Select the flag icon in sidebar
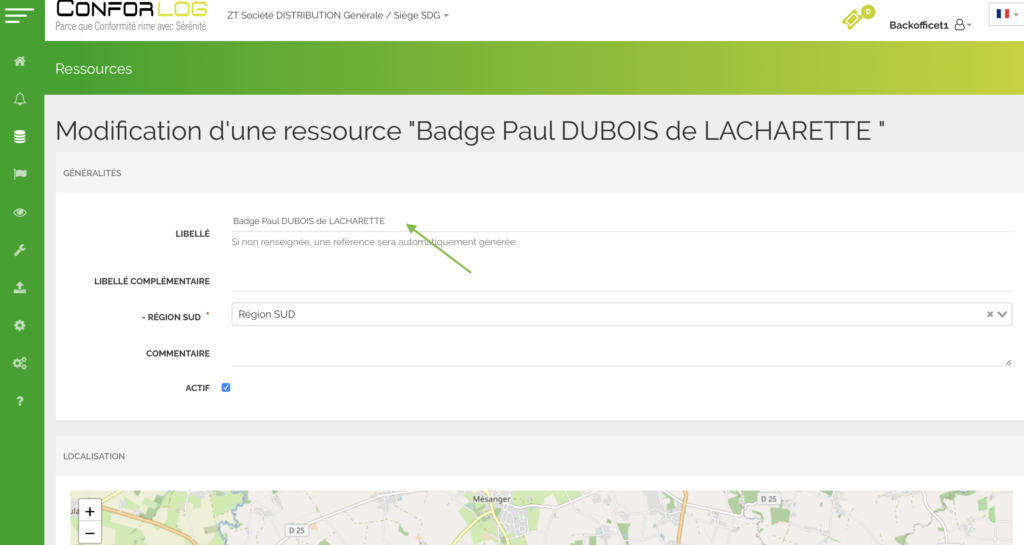 pos(20,174)
